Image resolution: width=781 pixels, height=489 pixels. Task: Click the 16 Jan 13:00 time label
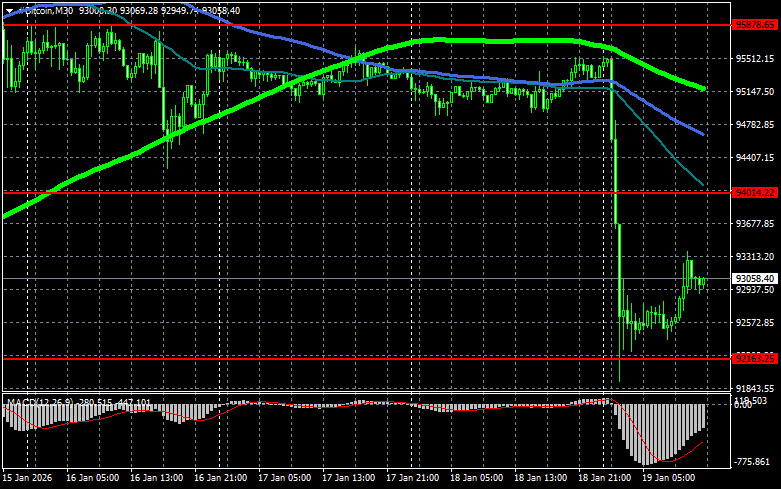[x=156, y=478]
